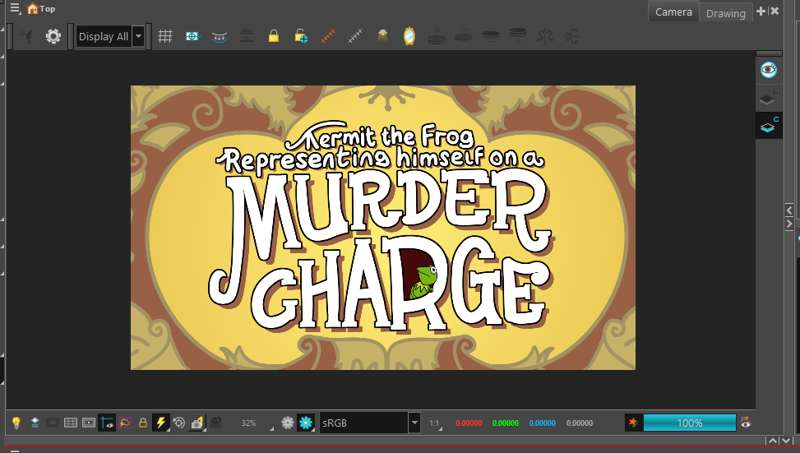Viewport: 800px width, 453px height.
Task: Click the gear settings icon in top toolbar
Action: [x=53, y=36]
